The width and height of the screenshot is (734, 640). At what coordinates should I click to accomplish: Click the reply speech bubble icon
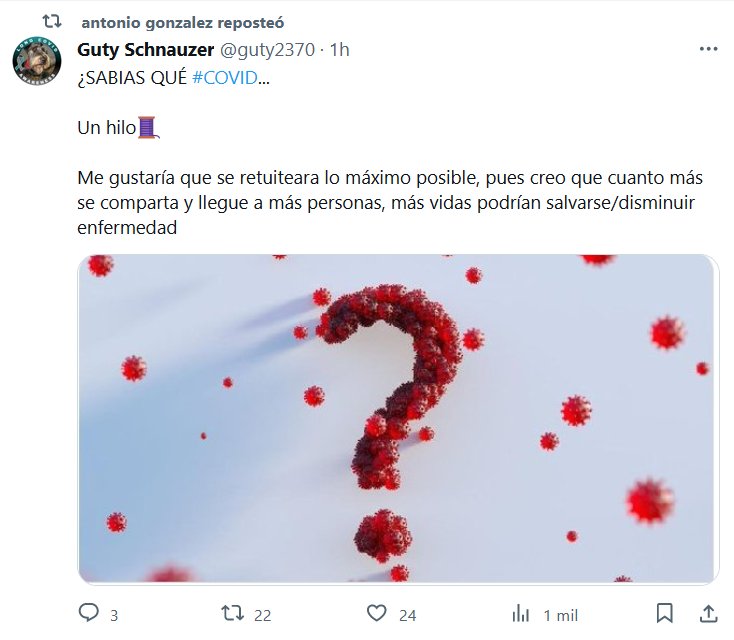(x=88, y=613)
